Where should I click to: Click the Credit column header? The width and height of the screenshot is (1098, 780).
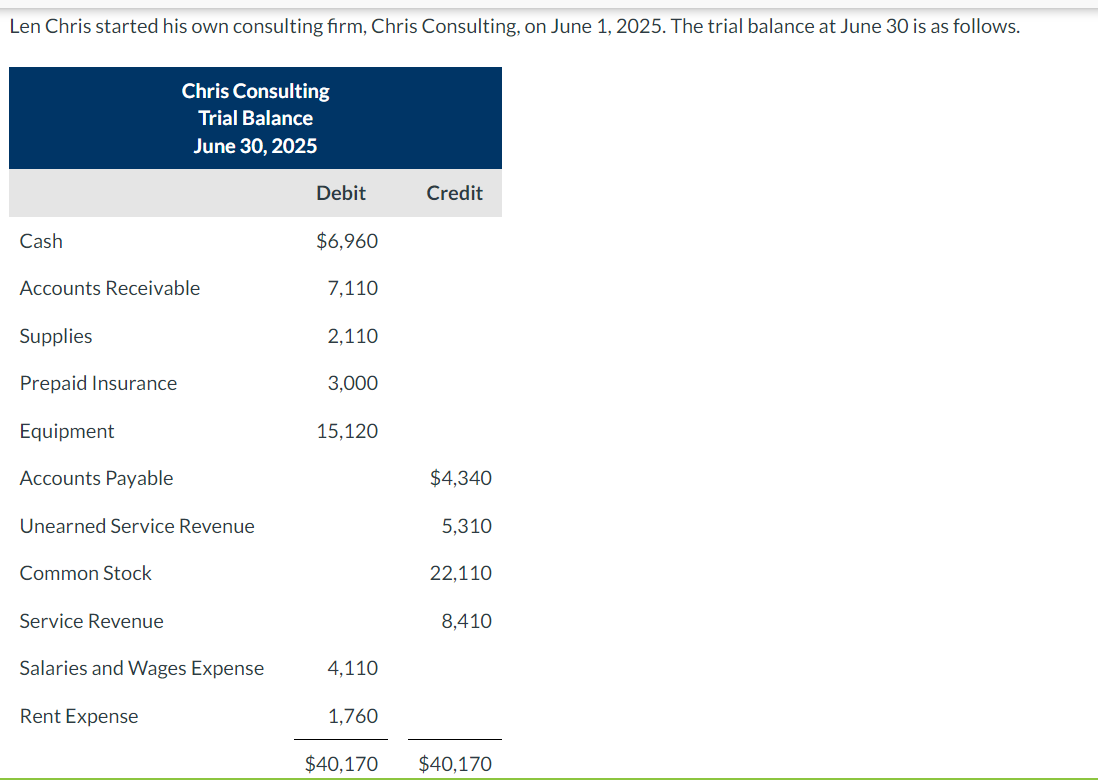455,192
